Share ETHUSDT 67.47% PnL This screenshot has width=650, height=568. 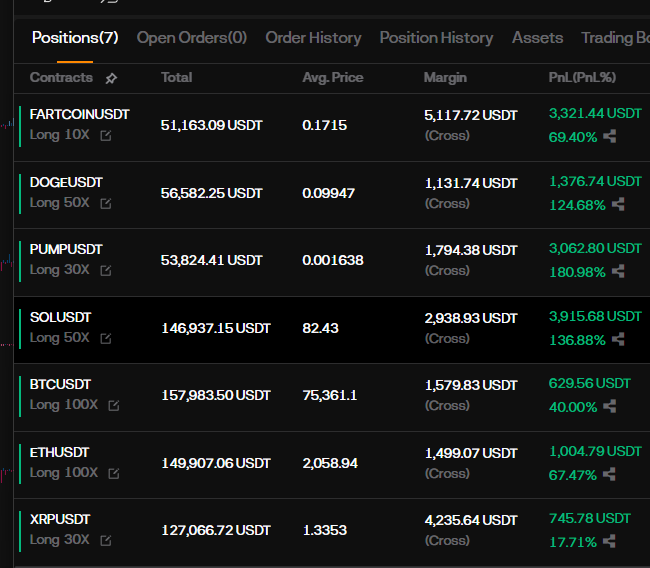609,474
